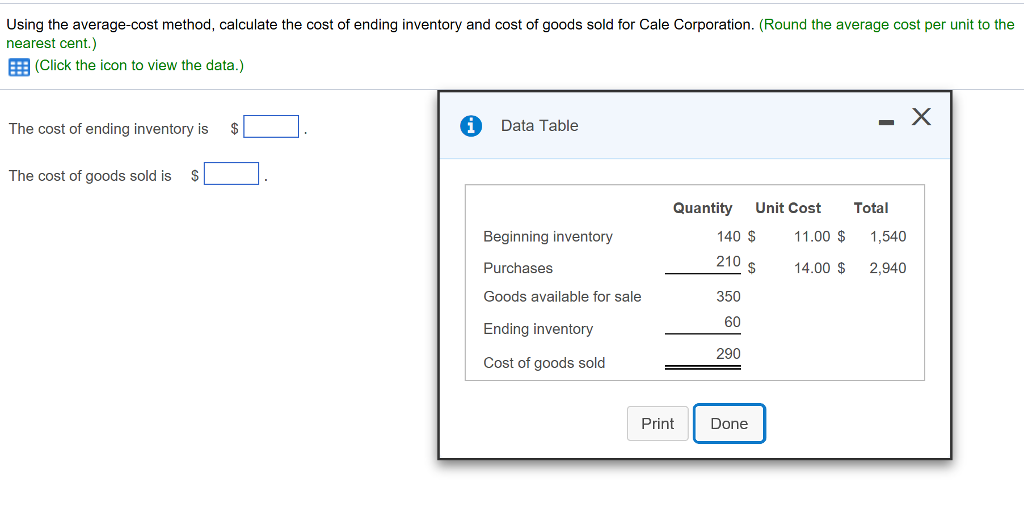Click the Cost of goods sold row label in table

(x=544, y=362)
